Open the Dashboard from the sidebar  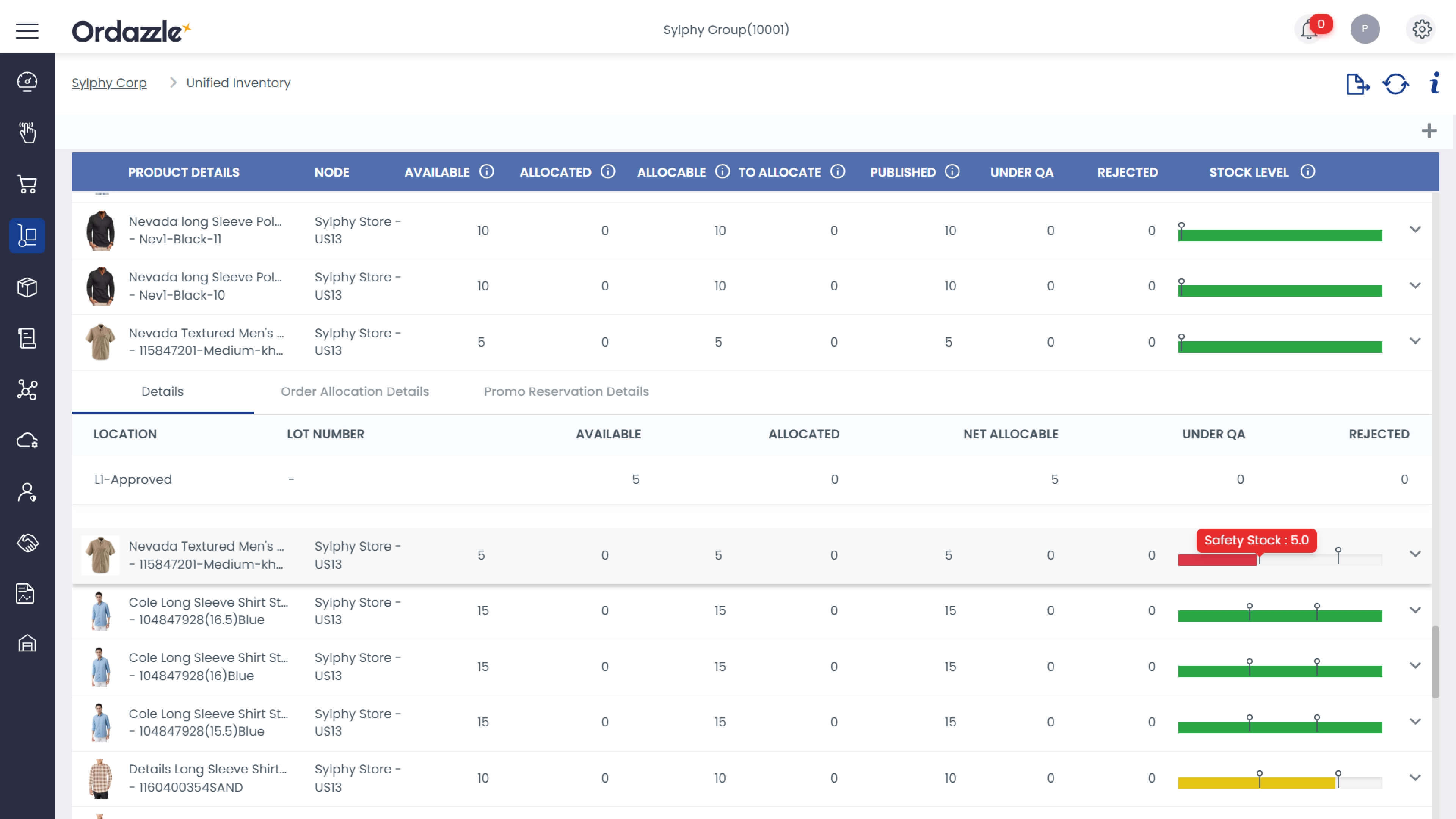[x=27, y=81]
